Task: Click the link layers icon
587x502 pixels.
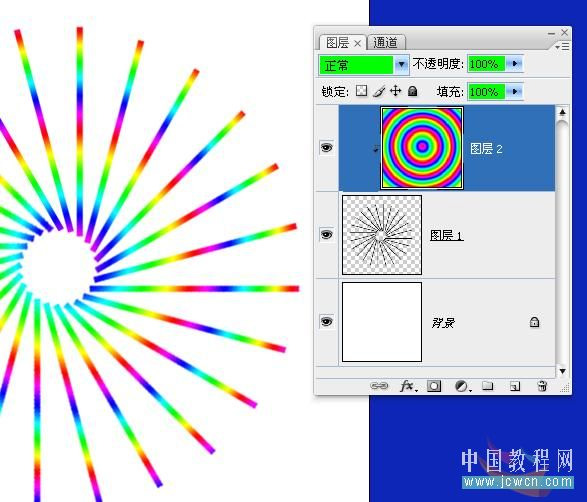Action: [379, 386]
